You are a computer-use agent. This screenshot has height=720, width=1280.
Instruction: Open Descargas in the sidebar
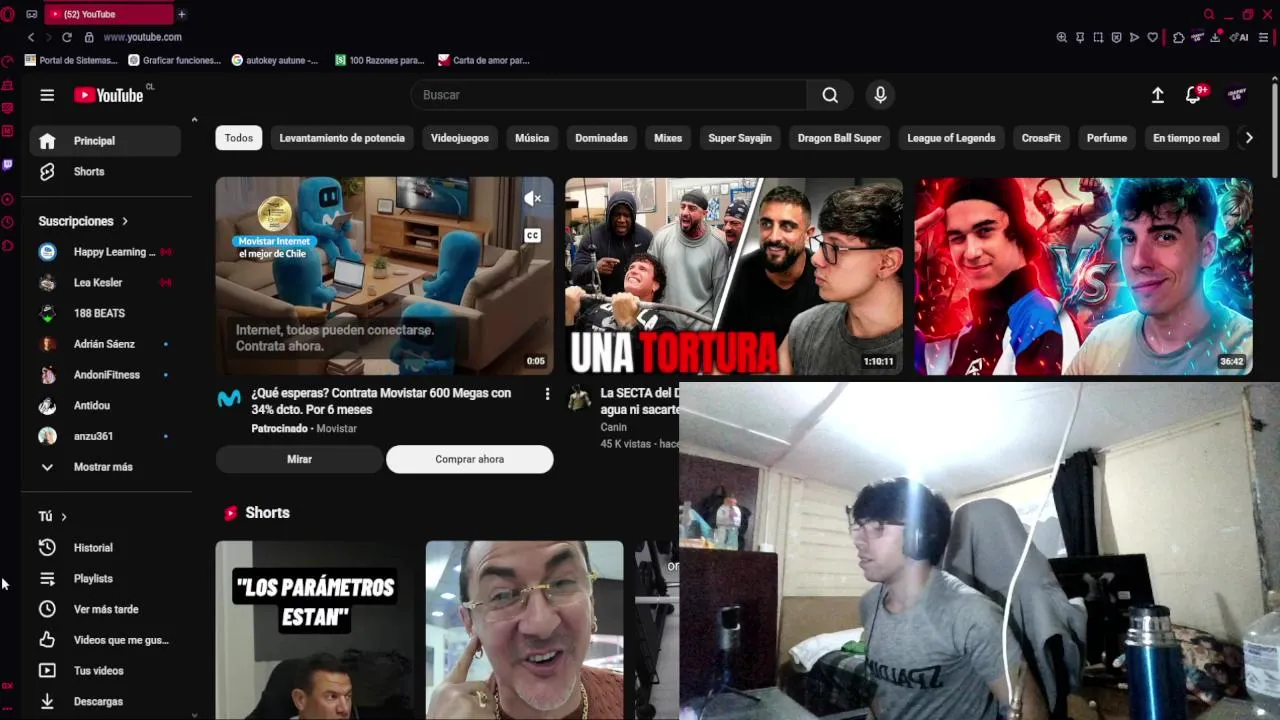[105, 702]
